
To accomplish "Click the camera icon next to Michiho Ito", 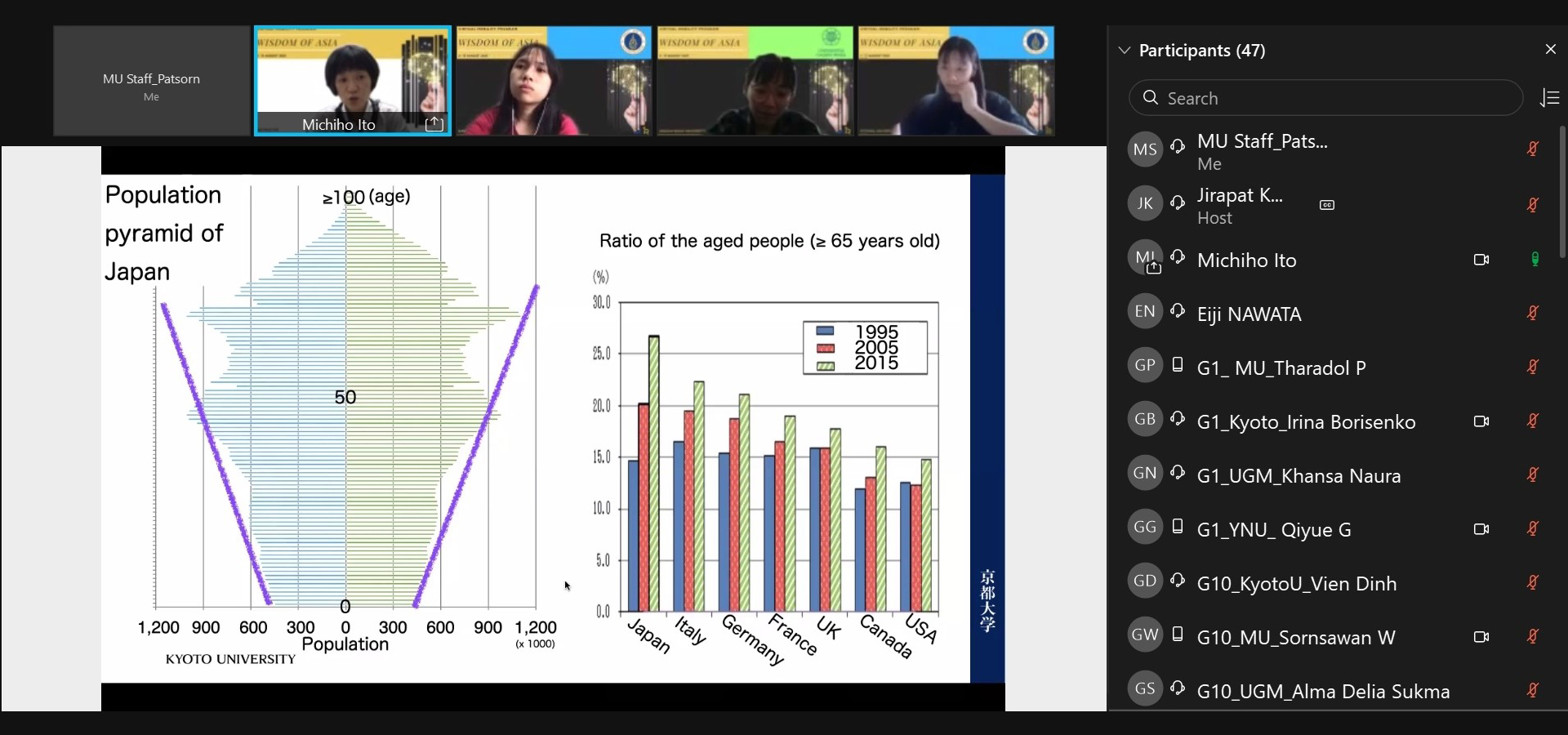I will pos(1481,260).
